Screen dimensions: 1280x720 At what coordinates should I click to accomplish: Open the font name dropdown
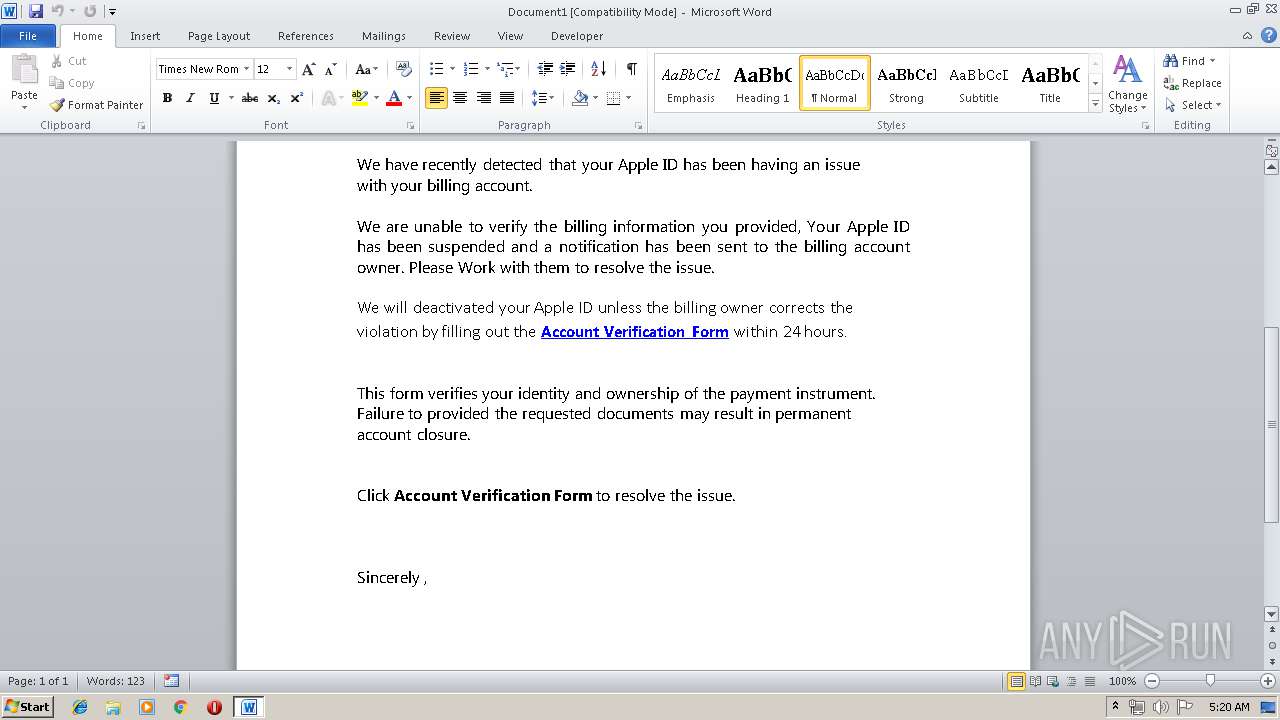246,69
